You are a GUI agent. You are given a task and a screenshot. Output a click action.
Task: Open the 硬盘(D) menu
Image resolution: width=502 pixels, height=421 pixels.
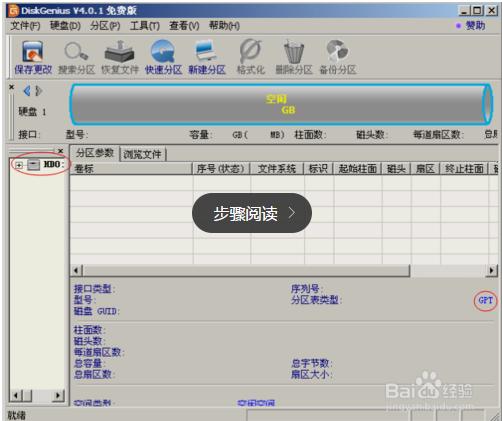(x=65, y=26)
